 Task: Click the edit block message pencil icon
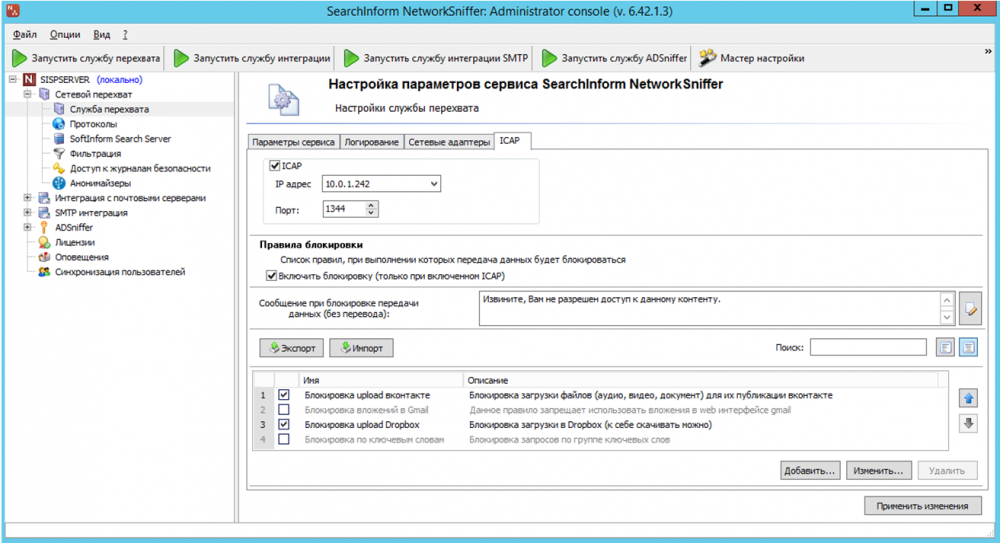coord(970,309)
